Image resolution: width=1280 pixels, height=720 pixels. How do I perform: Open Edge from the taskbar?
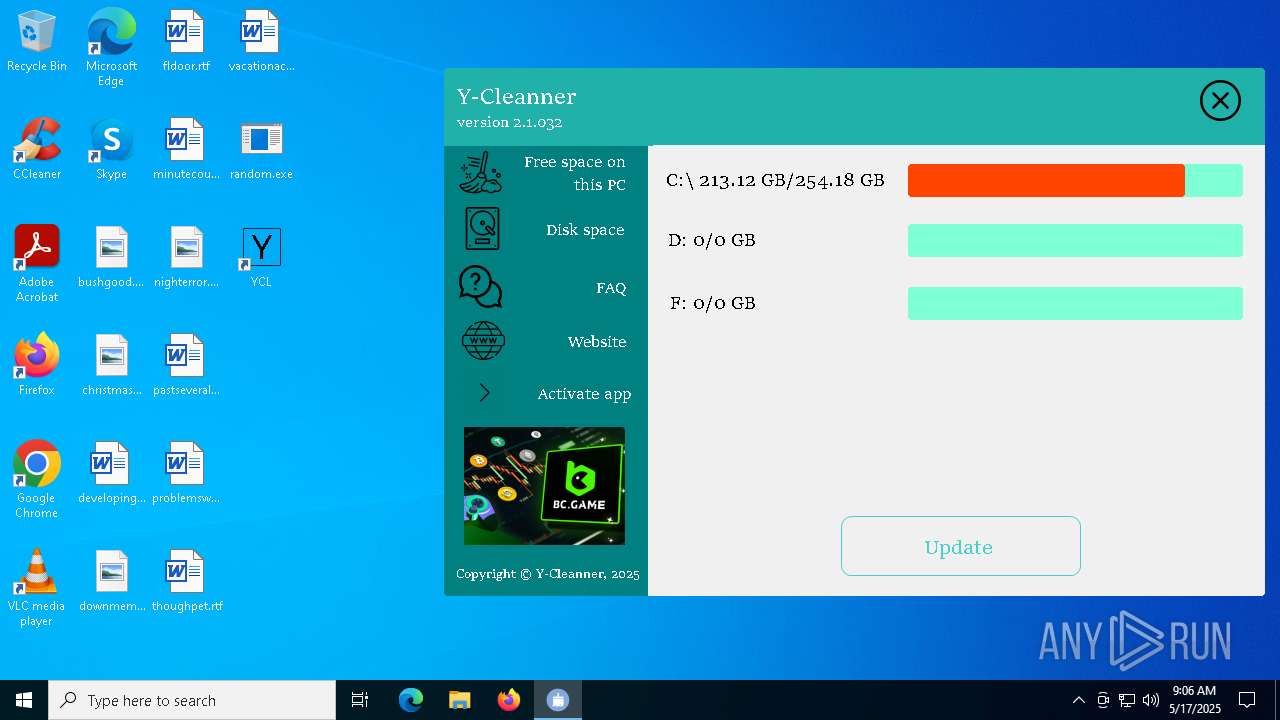[411, 700]
